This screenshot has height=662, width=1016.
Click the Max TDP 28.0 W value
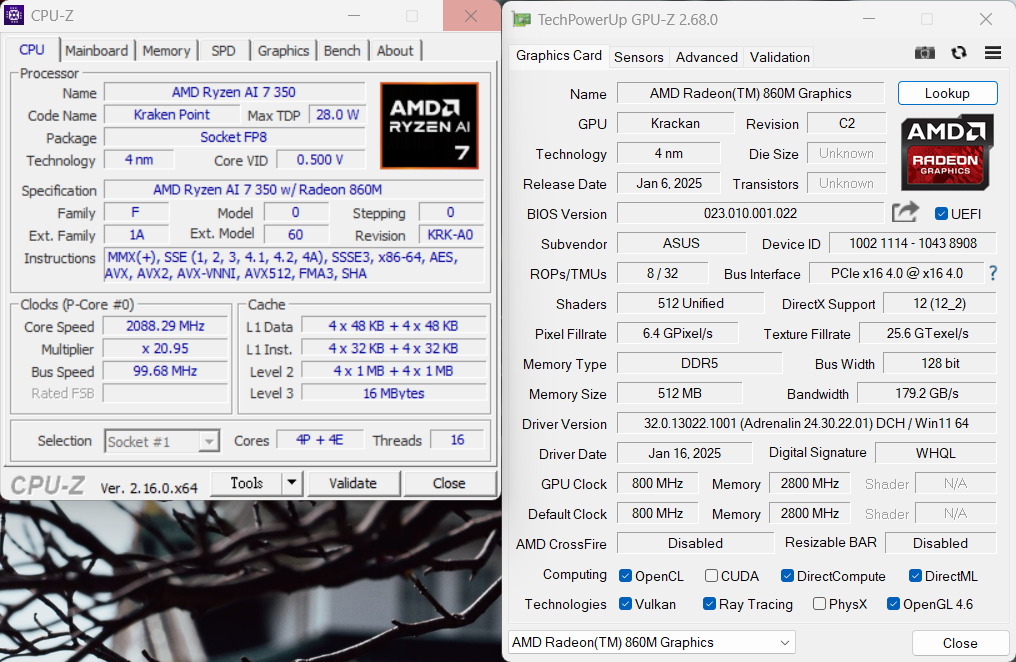tap(337, 115)
